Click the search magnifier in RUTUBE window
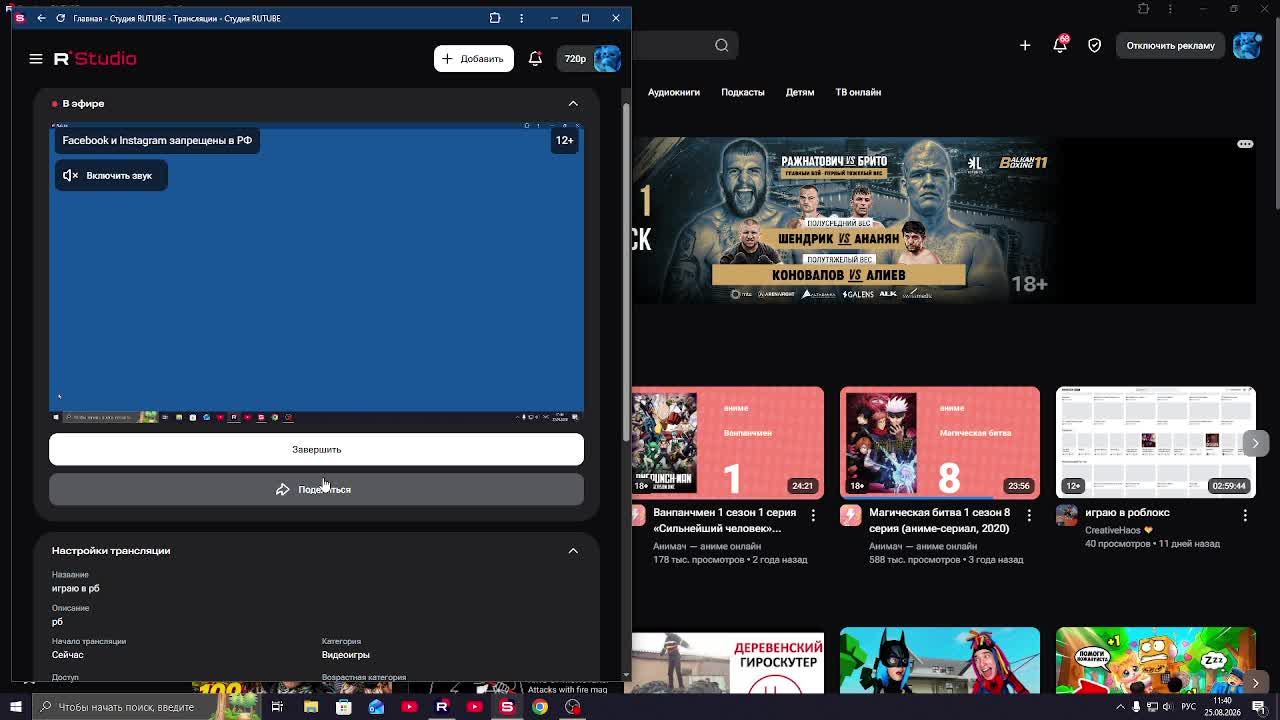The height and width of the screenshot is (720, 1280). point(721,45)
